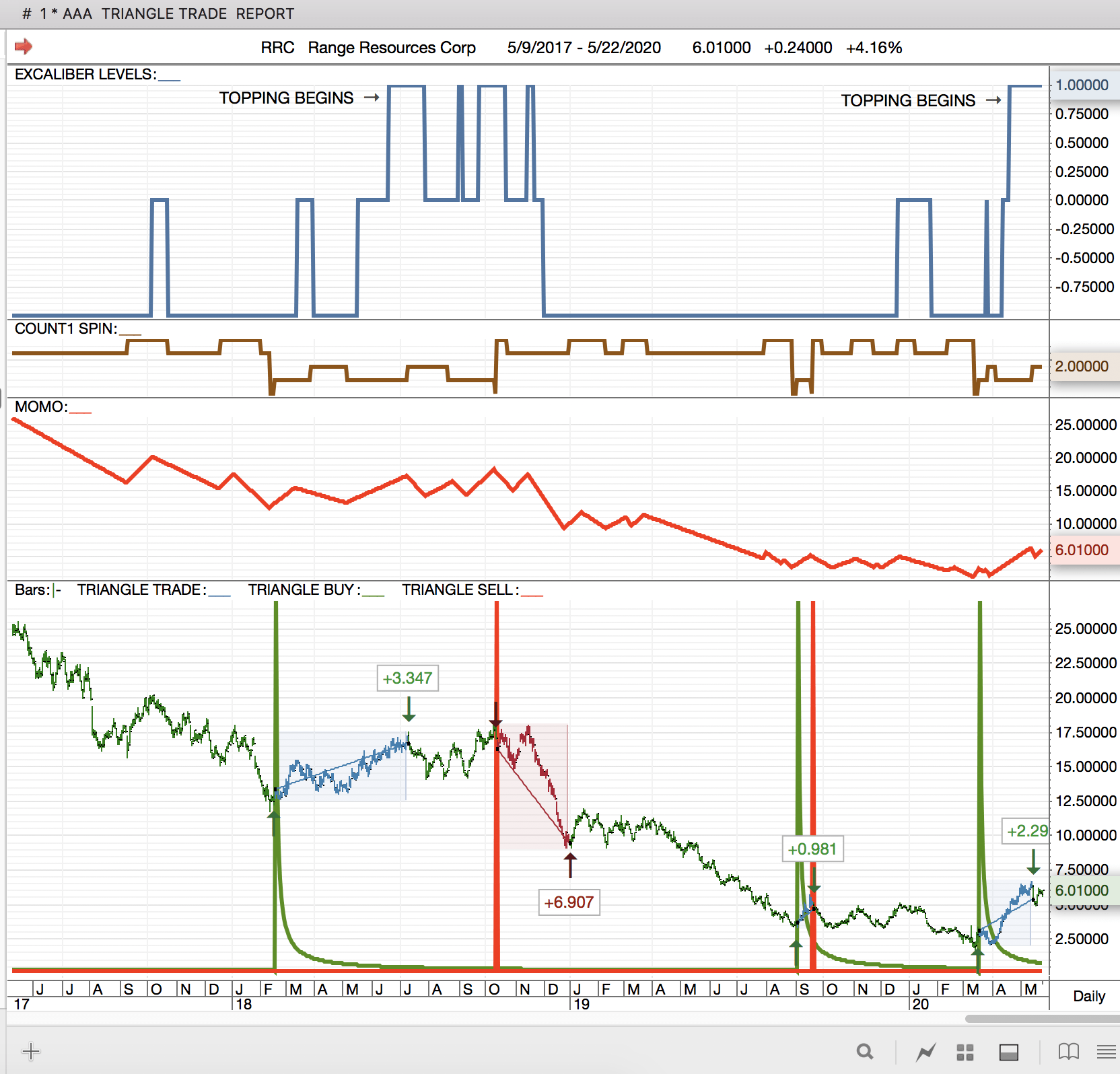This screenshot has height=1074, width=1120.
Task: Click the red arrow icon beside RRC
Action: point(24,46)
